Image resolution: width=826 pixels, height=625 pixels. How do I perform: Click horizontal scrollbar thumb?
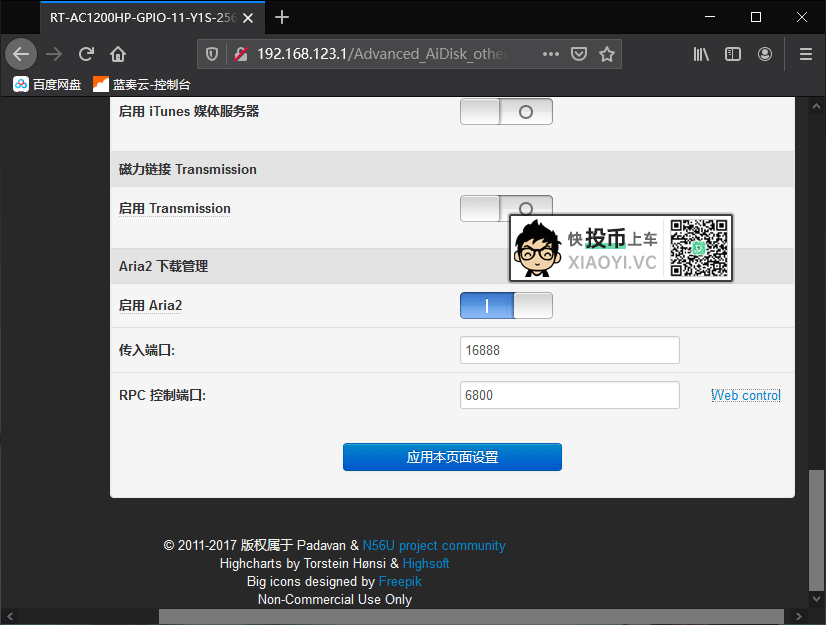(471, 616)
